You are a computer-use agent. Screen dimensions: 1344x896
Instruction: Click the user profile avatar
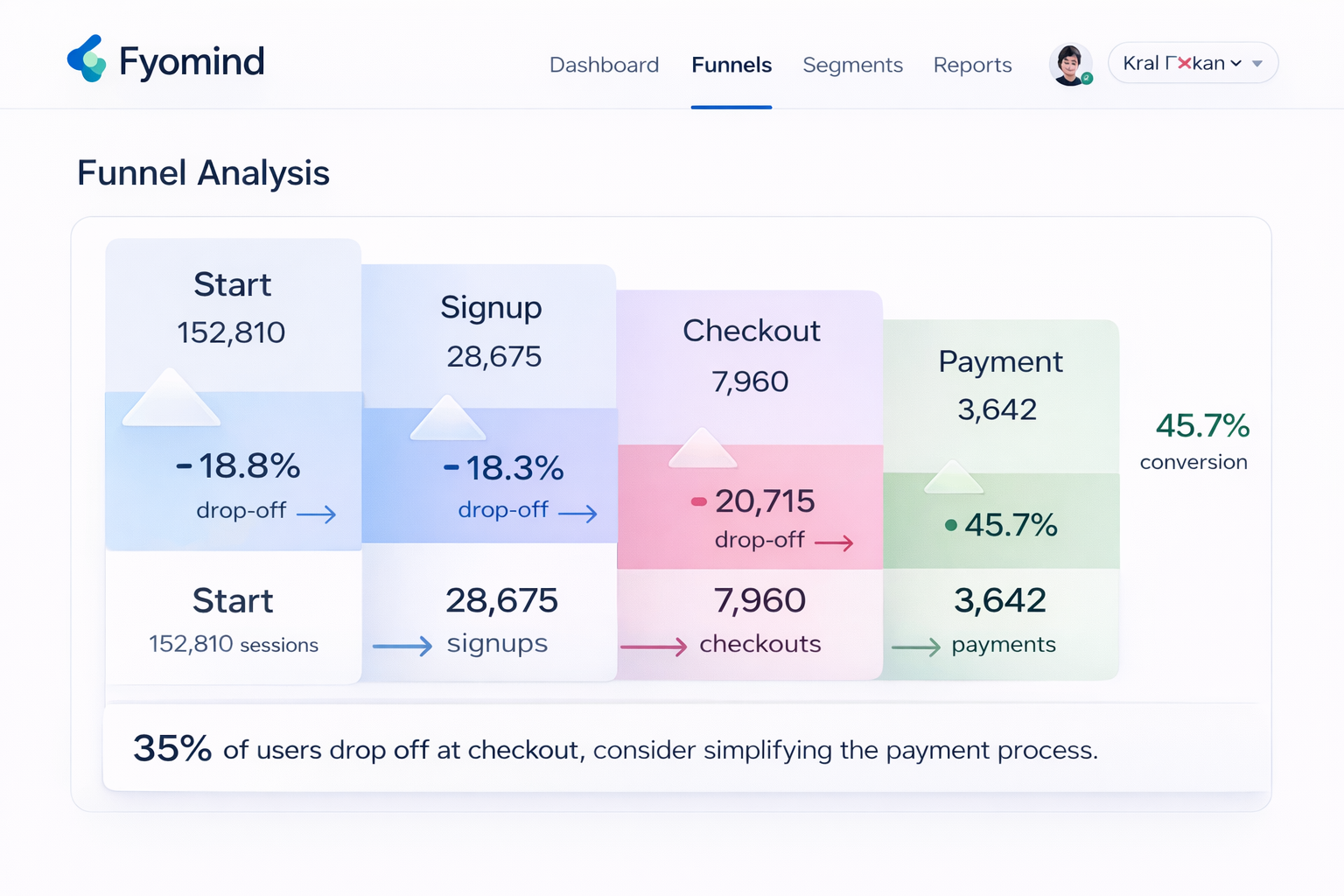pyautogui.click(x=1070, y=64)
